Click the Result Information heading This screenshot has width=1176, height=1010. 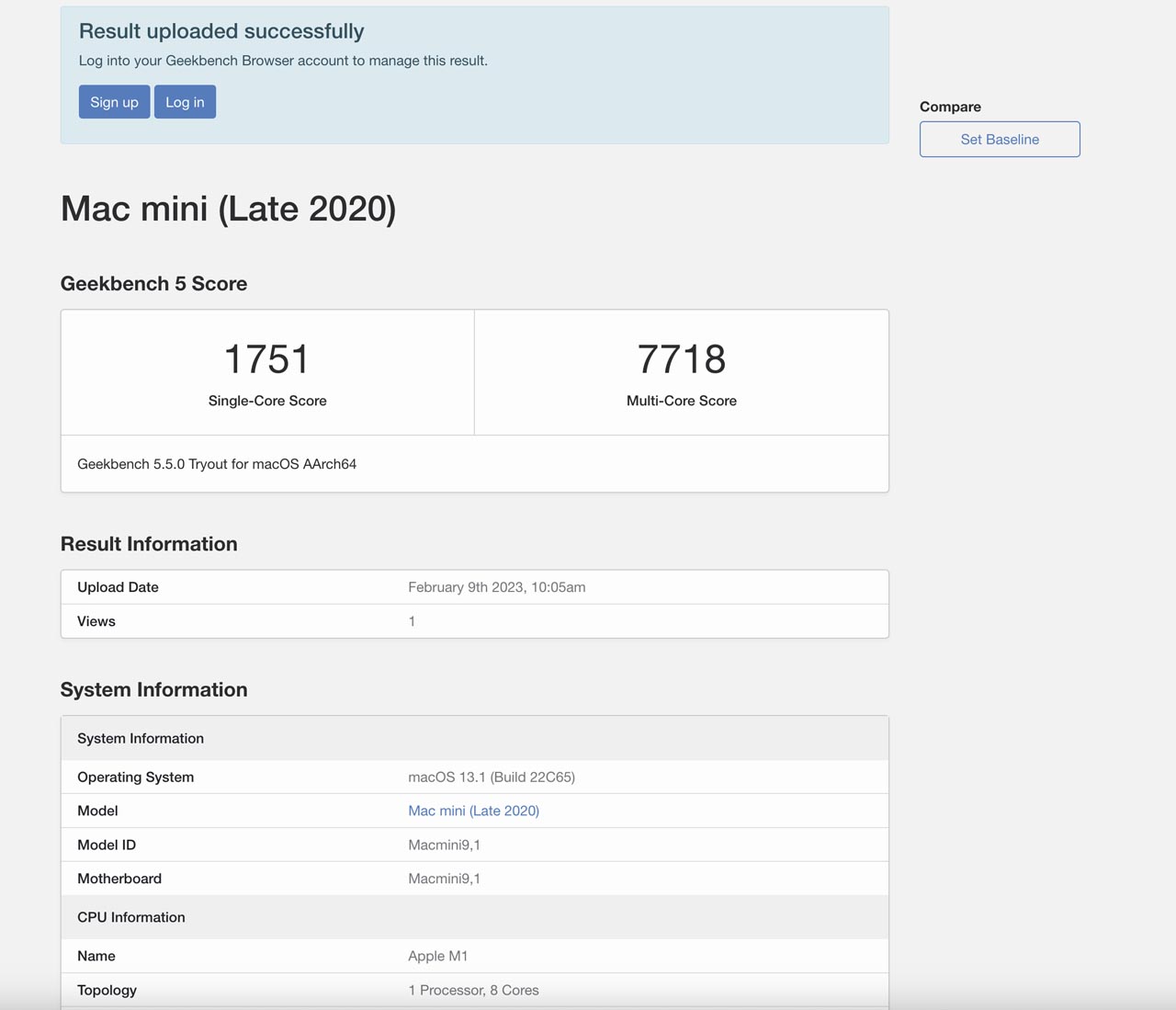point(149,544)
